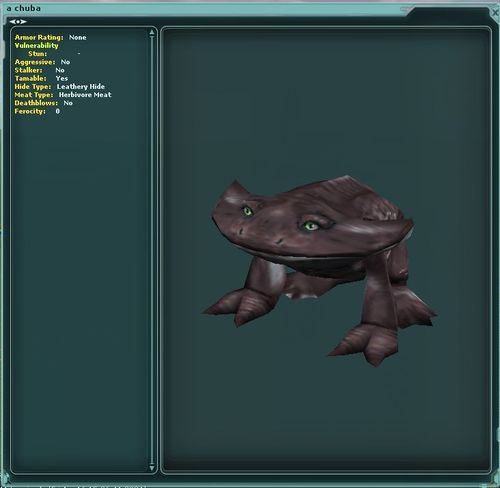Screen dimensions: 500x488
Task: Click the left arrow above the stats panel
Action: tap(12, 22)
